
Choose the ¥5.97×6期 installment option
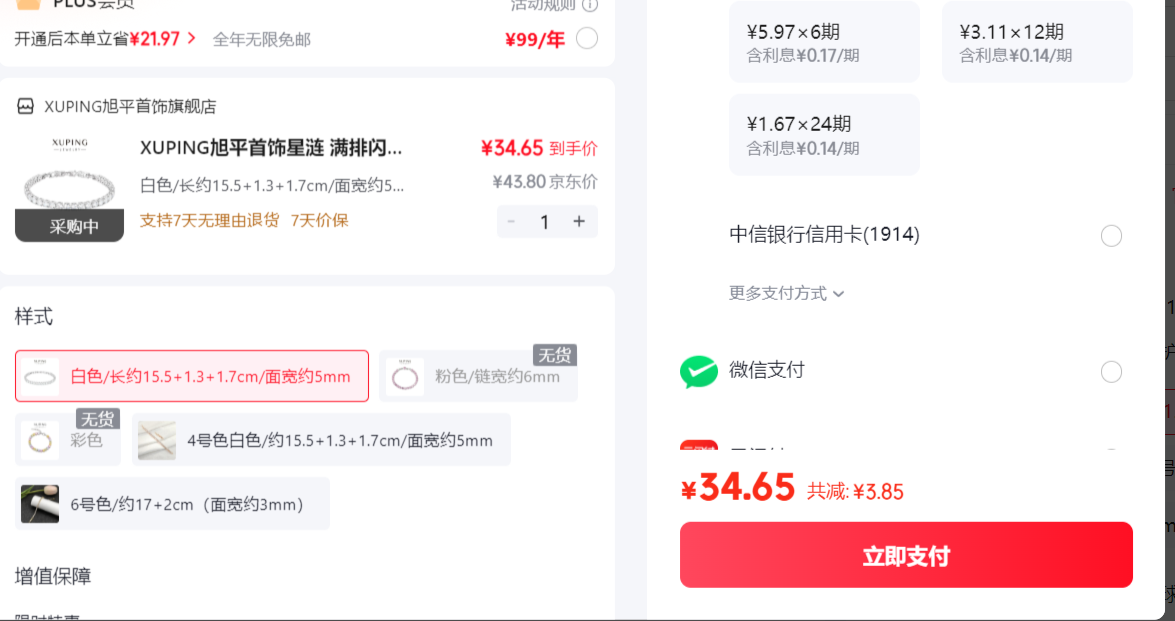pos(824,41)
